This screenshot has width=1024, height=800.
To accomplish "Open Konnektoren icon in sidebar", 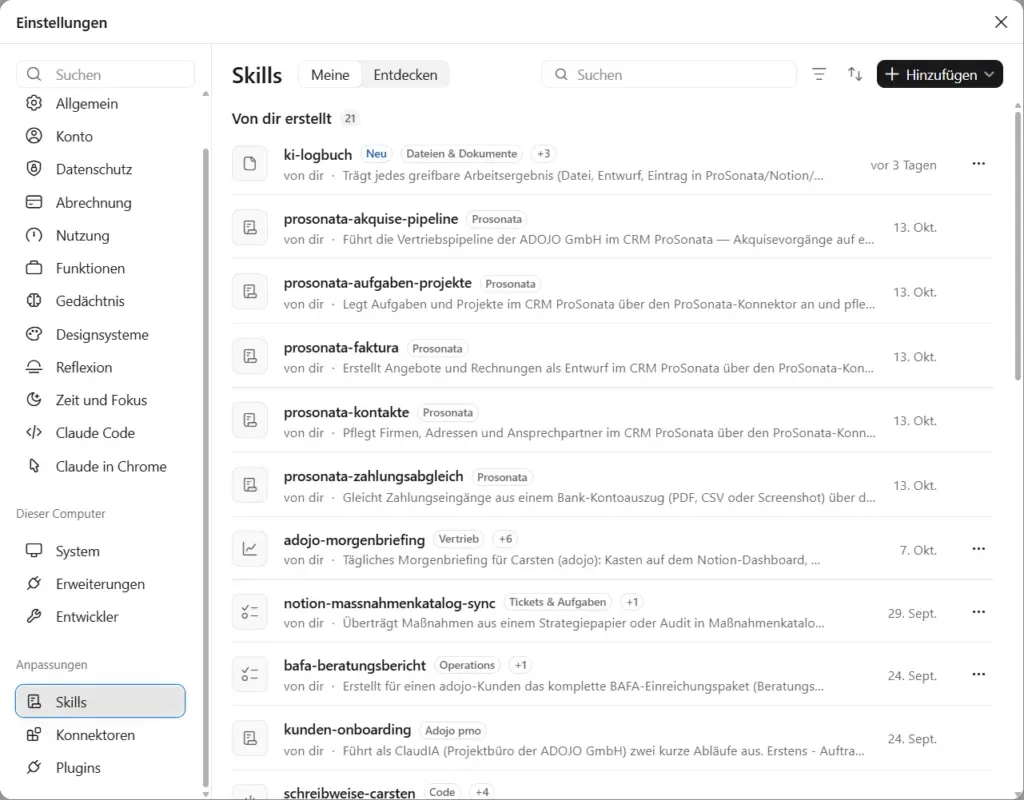I will click(x=34, y=734).
